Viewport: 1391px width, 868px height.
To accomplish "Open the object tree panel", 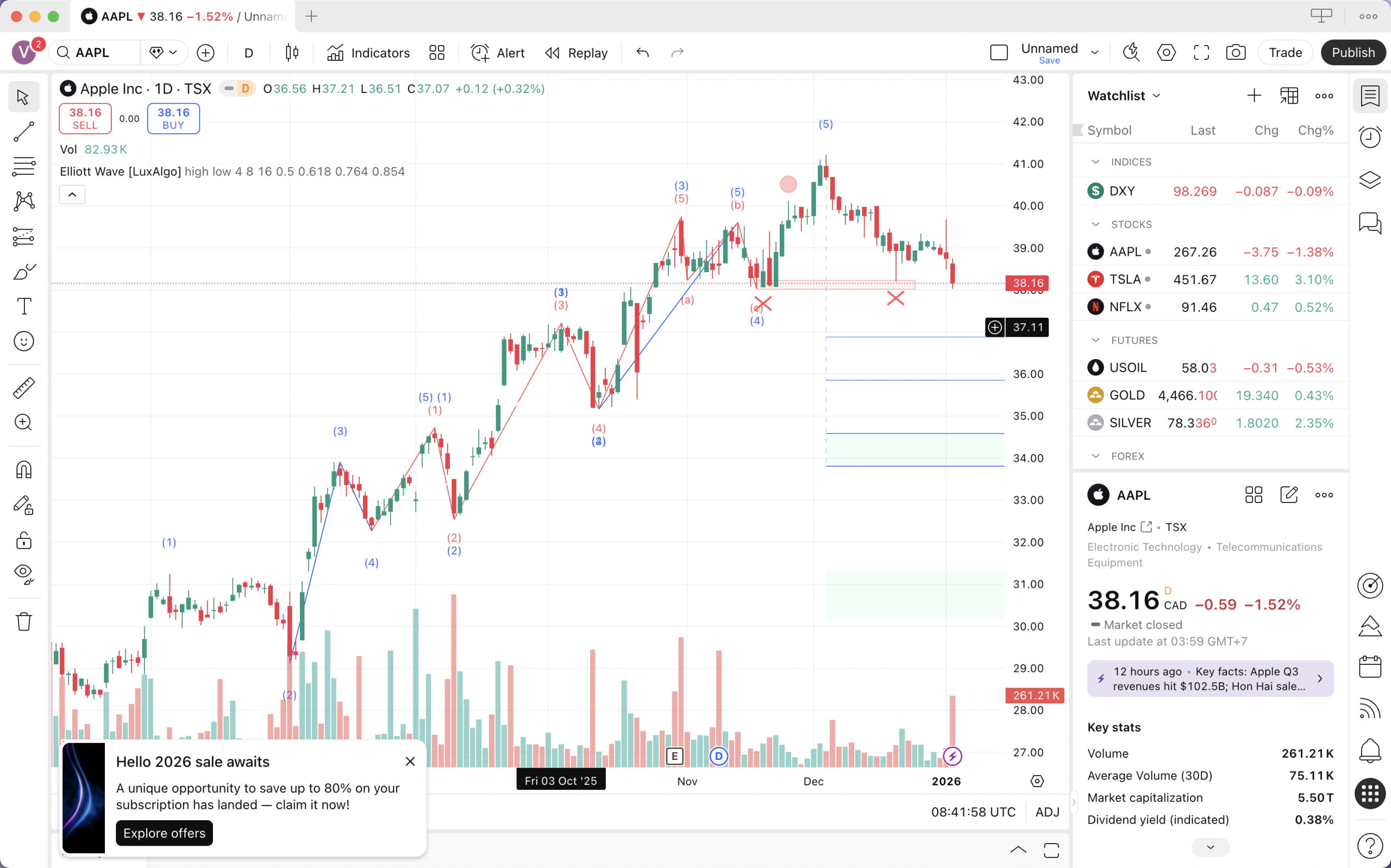I will [x=1371, y=180].
